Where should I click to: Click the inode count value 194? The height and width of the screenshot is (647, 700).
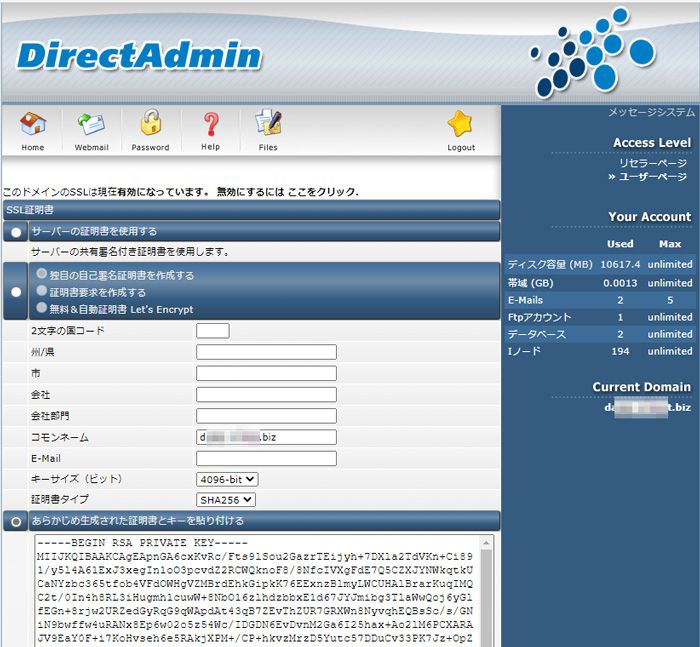pos(620,351)
